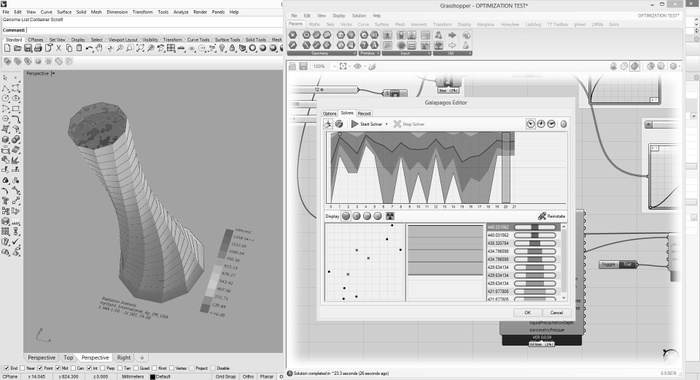Click the flask icon in Grasshopper Util panel
The image size is (700, 380).
pyautogui.click(x=466, y=45)
